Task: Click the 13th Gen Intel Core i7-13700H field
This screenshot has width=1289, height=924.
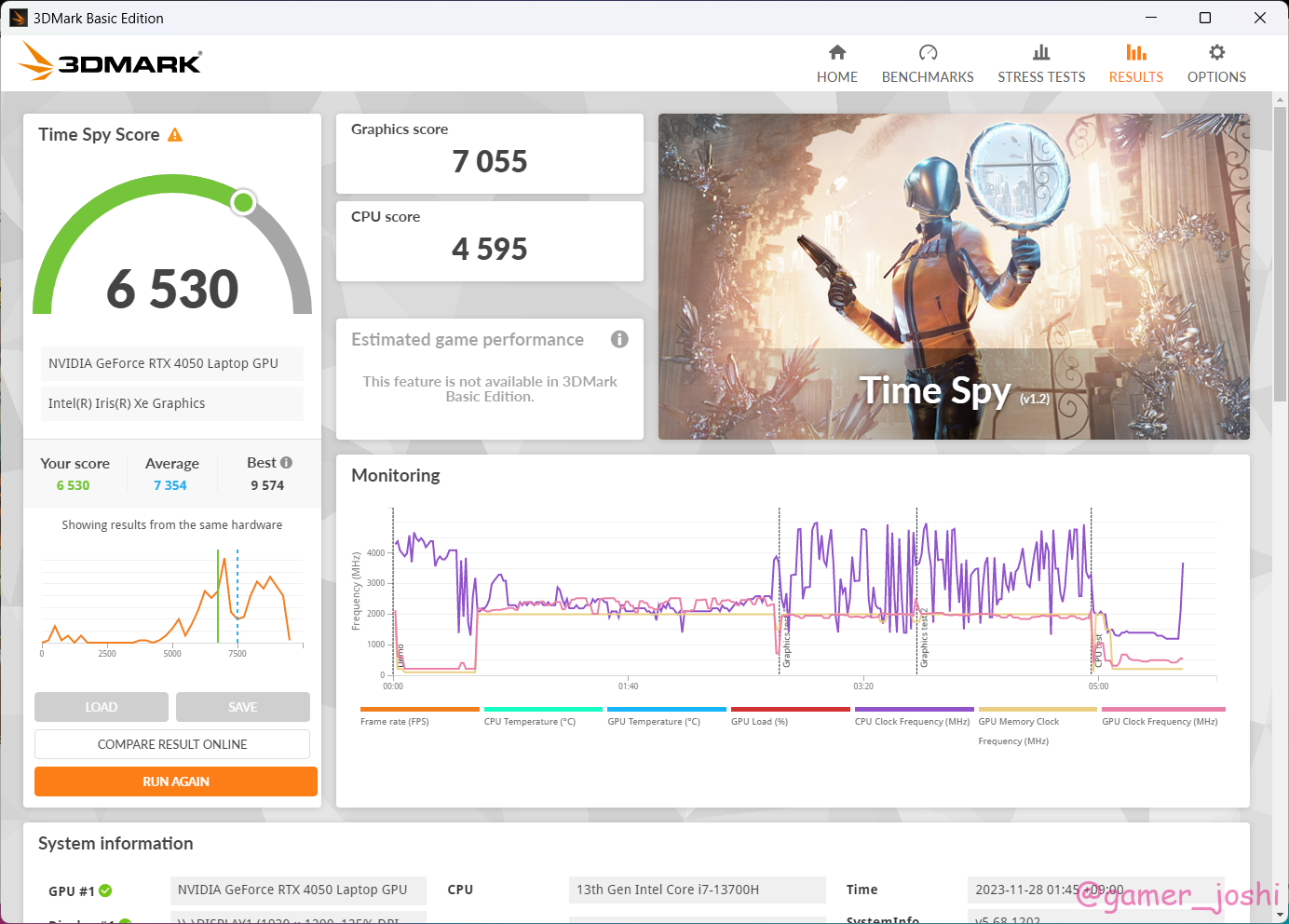Action: (698, 890)
